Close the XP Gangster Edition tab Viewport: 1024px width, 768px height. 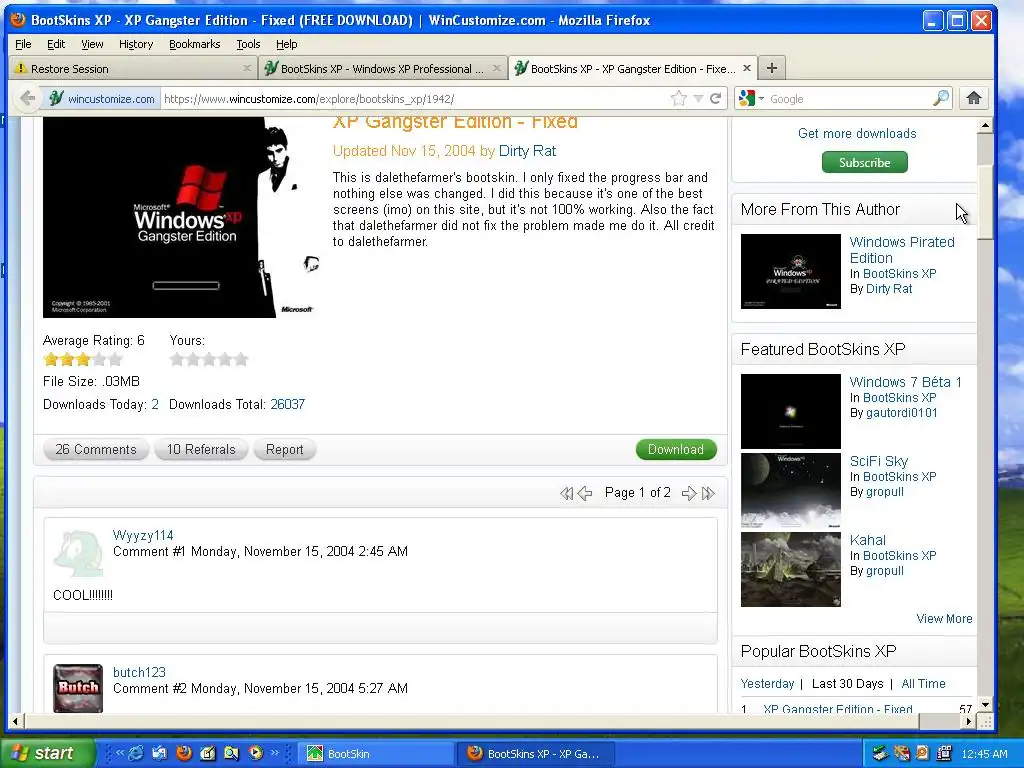point(746,68)
